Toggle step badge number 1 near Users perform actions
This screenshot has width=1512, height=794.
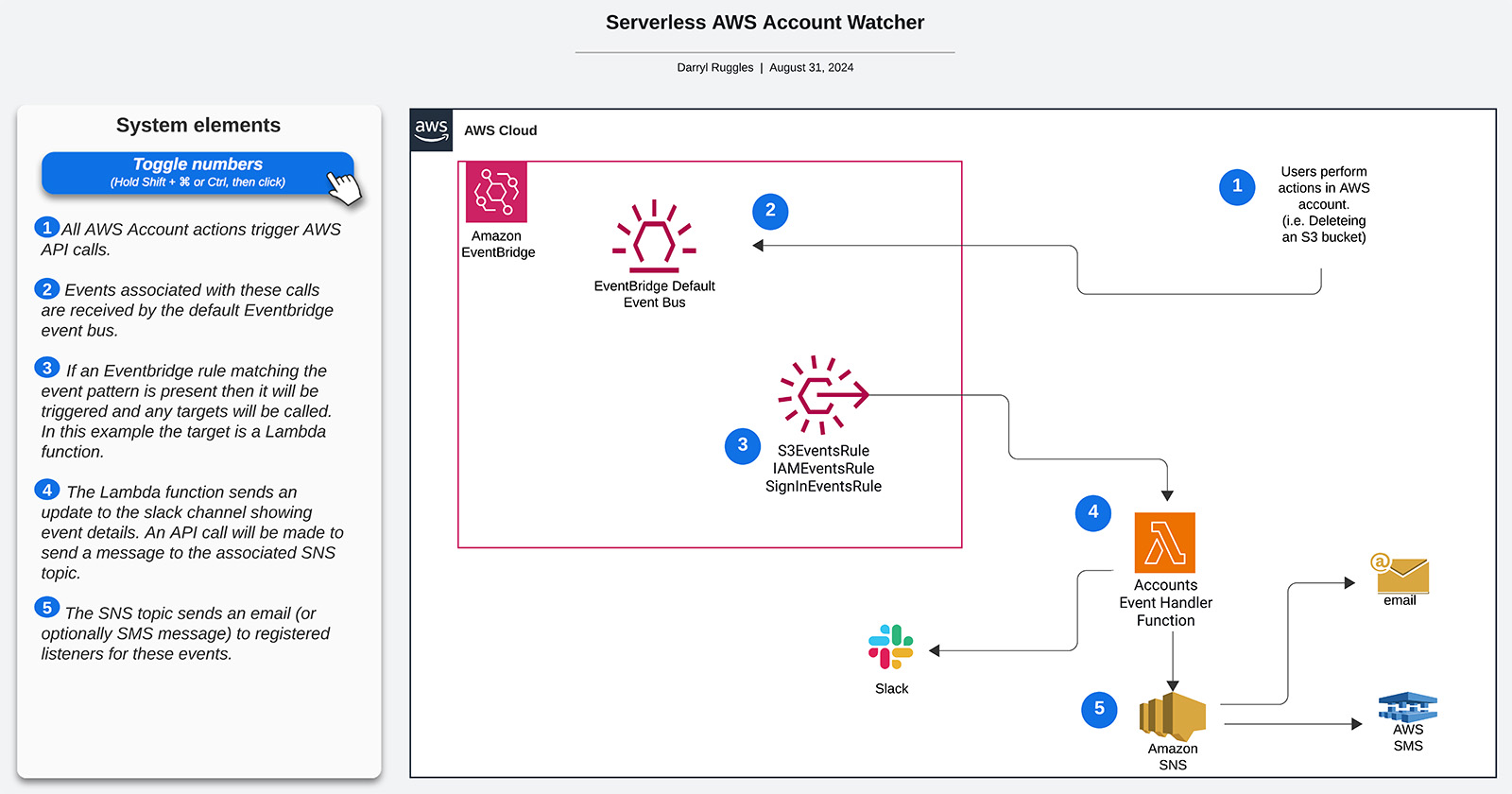point(1238,187)
